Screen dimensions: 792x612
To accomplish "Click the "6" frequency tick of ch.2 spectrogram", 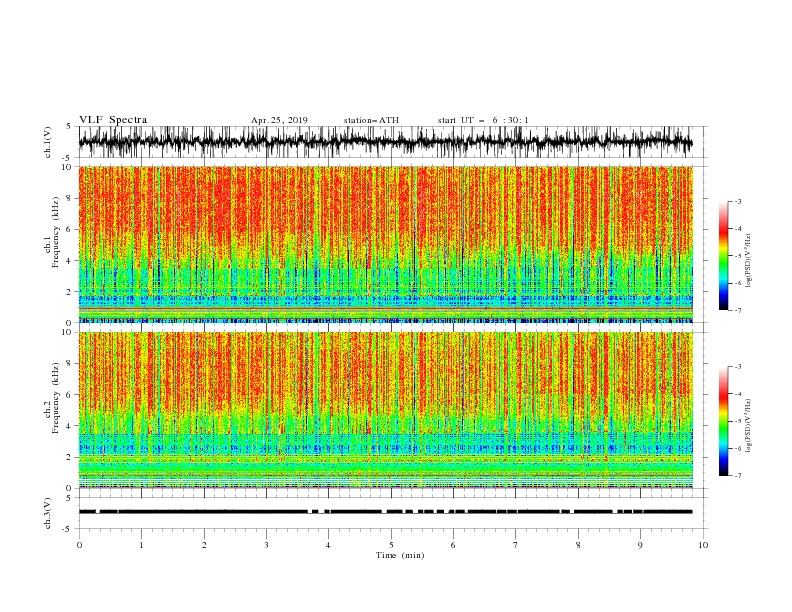I will click(69, 395).
